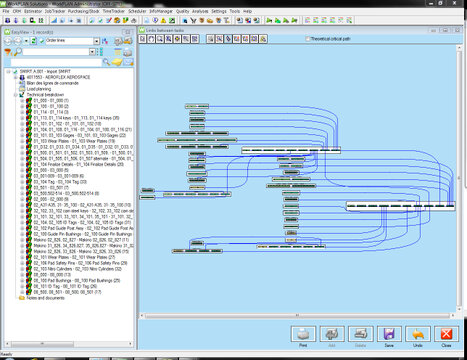
Task: Click the magnifier icon beside the funnel filter
Action: coord(18,52)
